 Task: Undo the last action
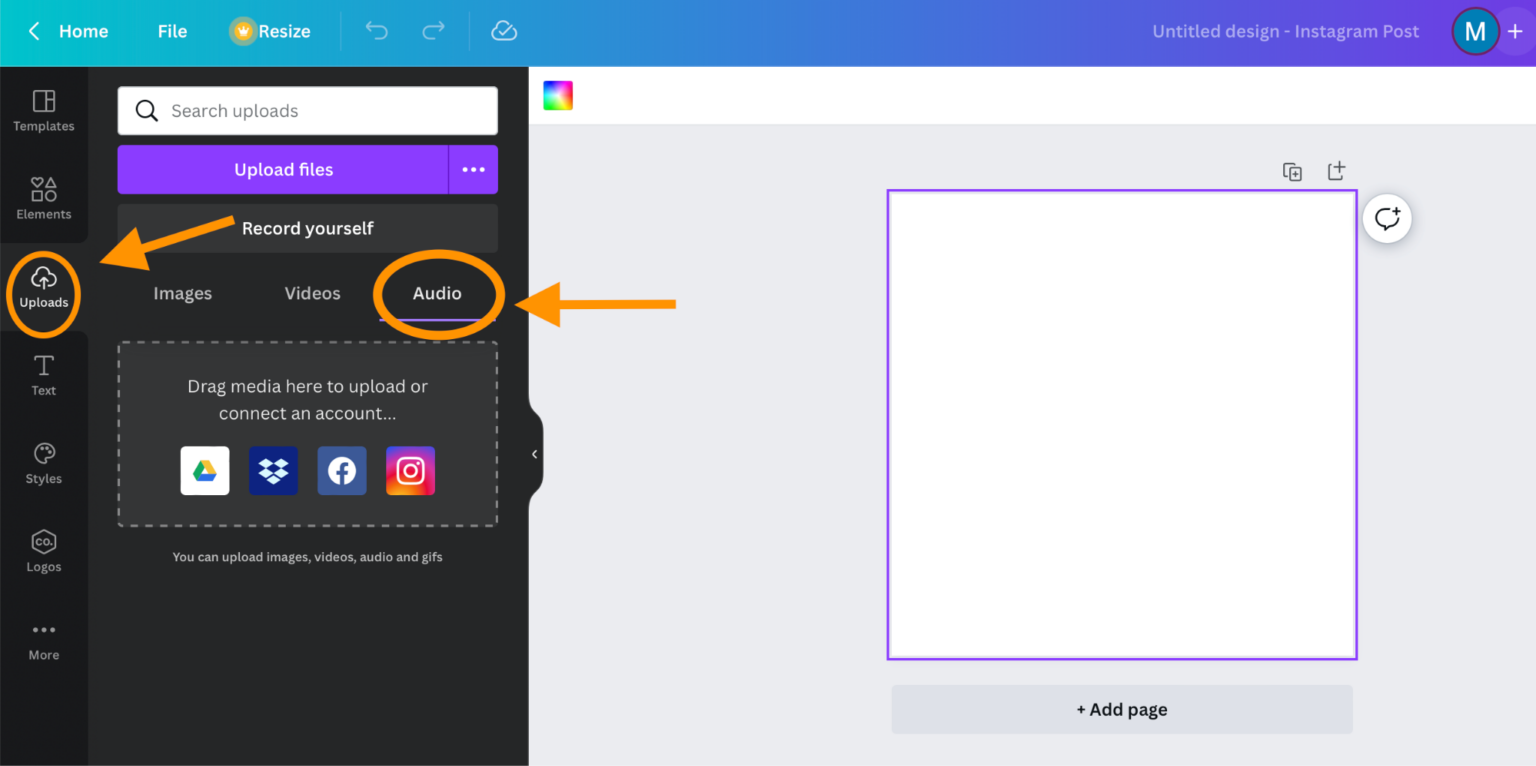(x=377, y=31)
